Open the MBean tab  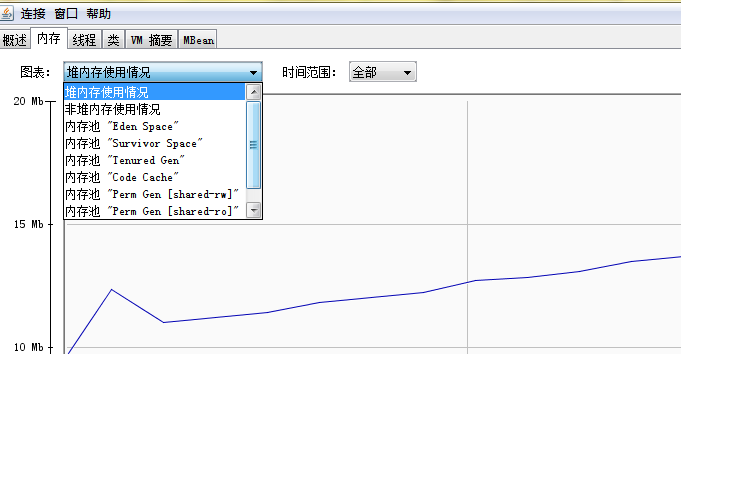(x=198, y=40)
